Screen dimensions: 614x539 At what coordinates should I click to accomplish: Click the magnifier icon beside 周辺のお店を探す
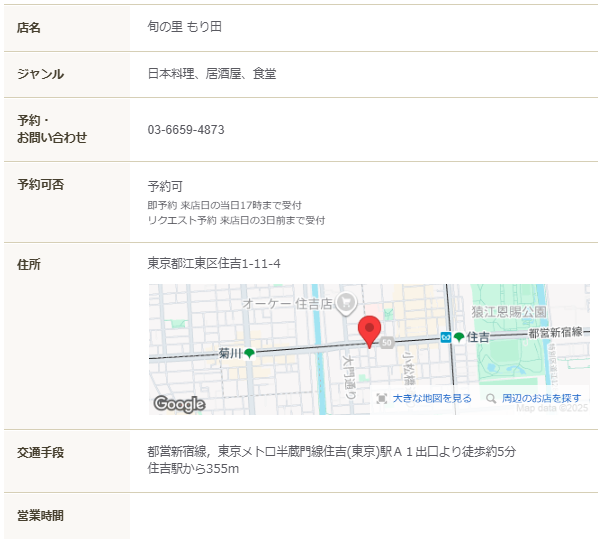pyautogui.click(x=491, y=398)
